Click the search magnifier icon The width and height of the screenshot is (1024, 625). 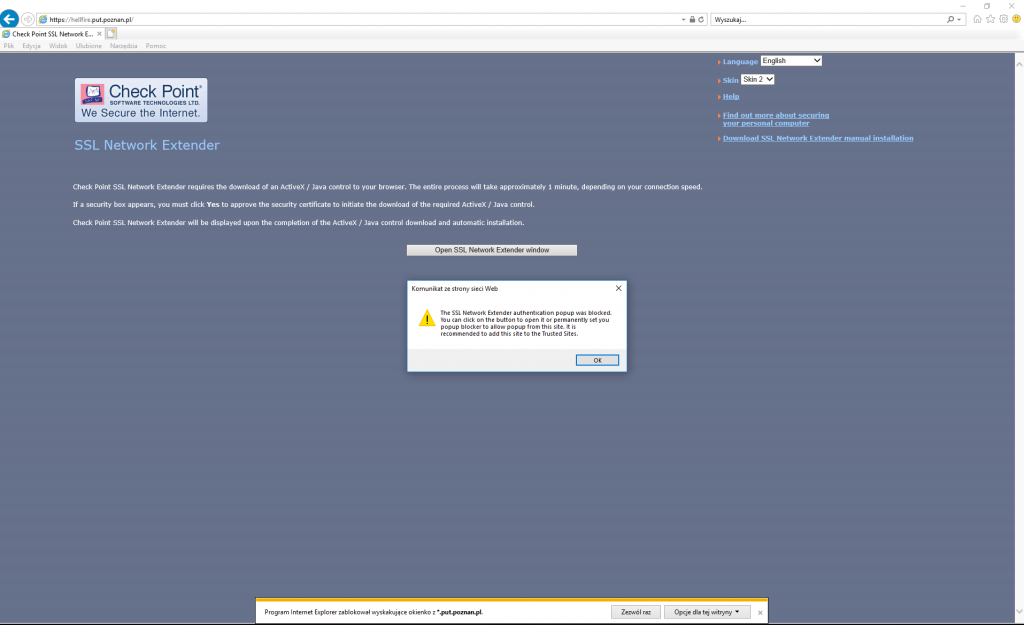click(950, 18)
